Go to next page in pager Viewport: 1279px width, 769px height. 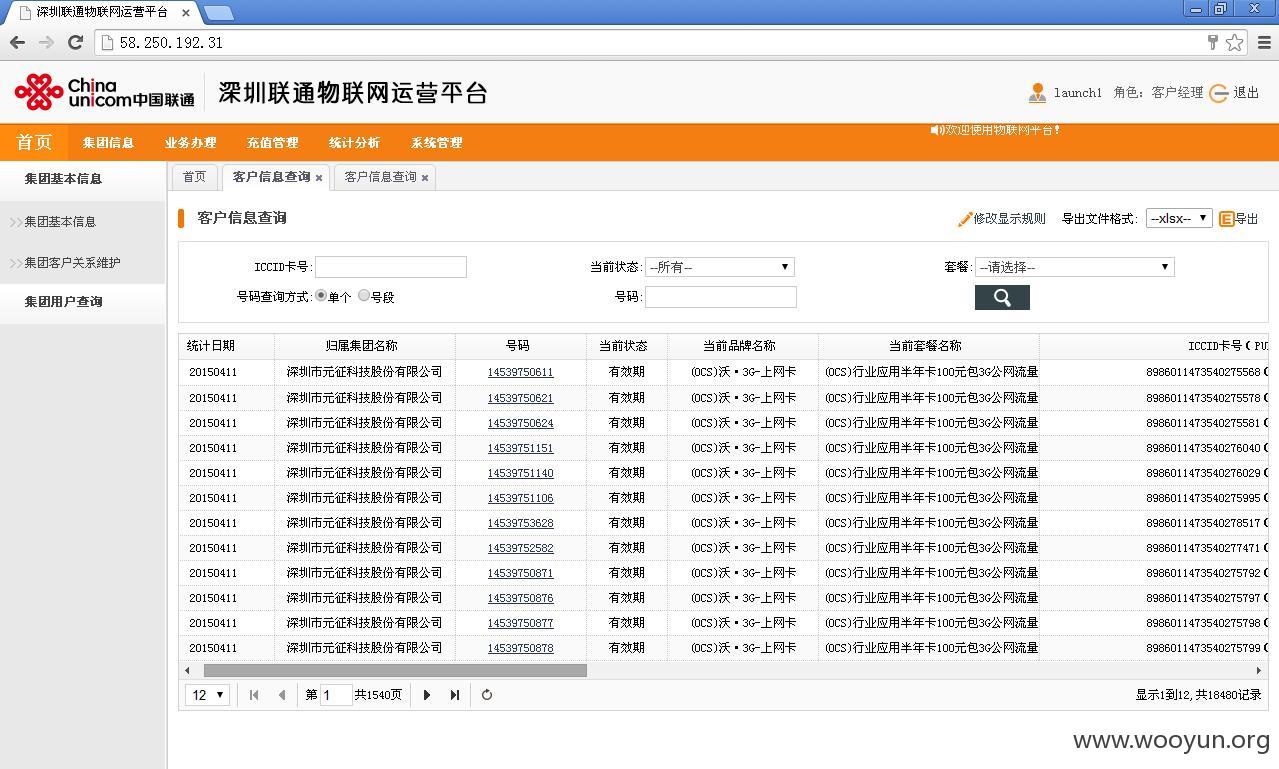(427, 695)
